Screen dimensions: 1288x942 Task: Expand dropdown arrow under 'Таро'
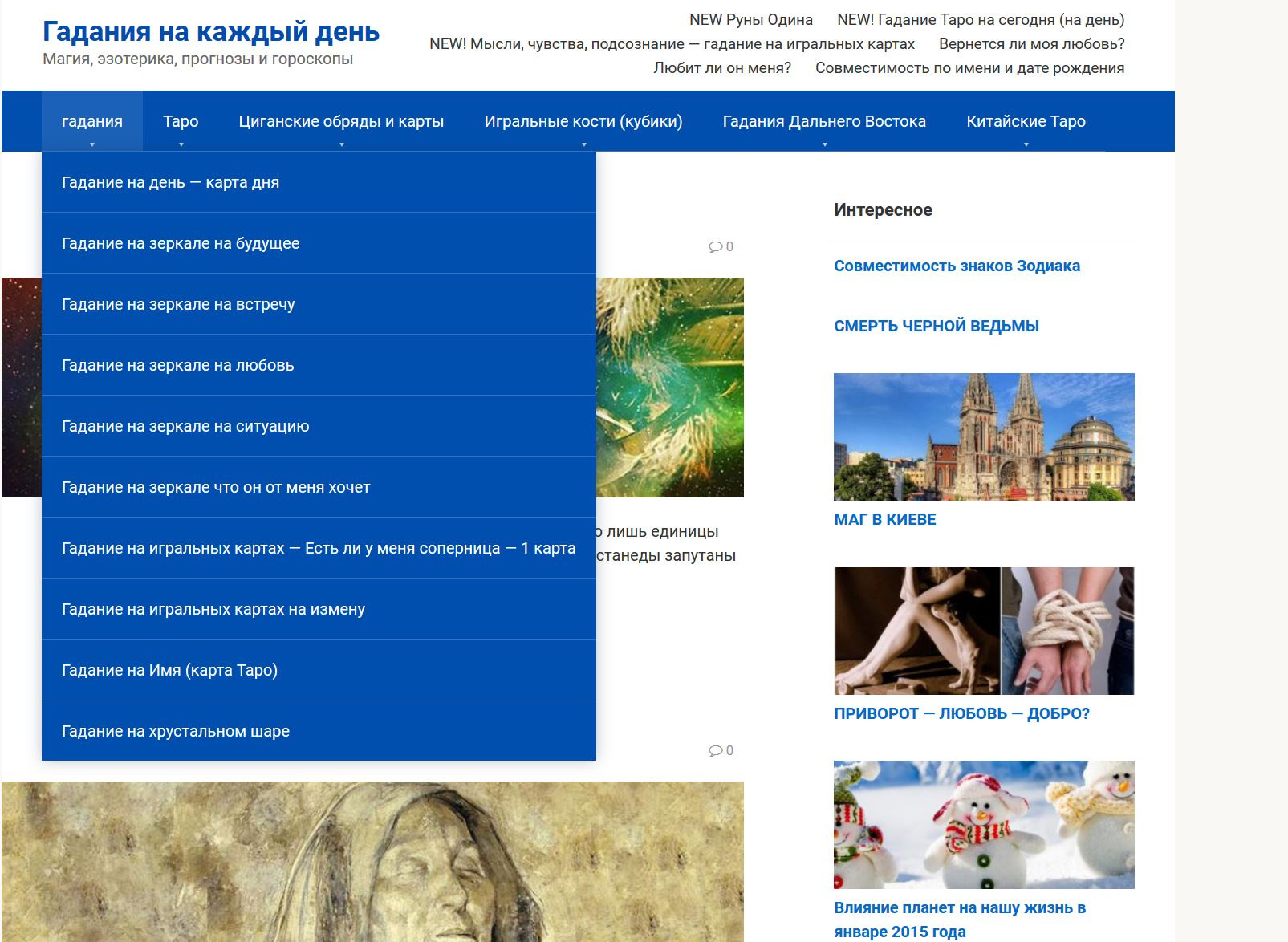181,144
